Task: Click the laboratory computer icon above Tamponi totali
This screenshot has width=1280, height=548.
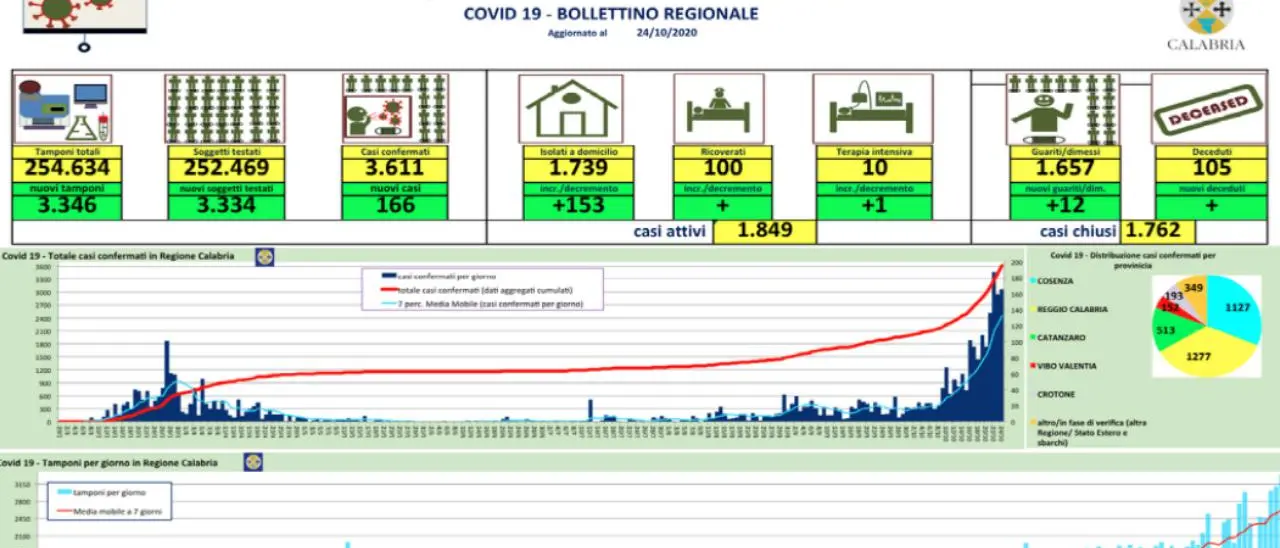Action: pyautogui.click(x=62, y=108)
